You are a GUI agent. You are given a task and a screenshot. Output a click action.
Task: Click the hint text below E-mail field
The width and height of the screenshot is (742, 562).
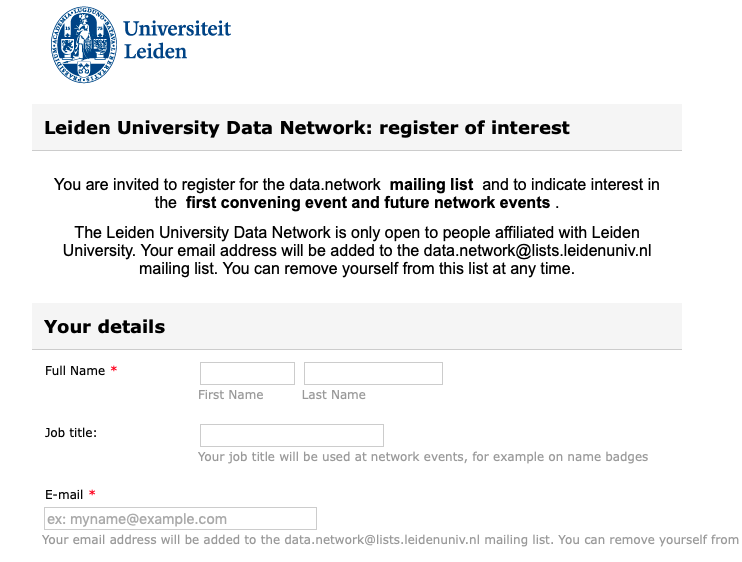coord(390,540)
